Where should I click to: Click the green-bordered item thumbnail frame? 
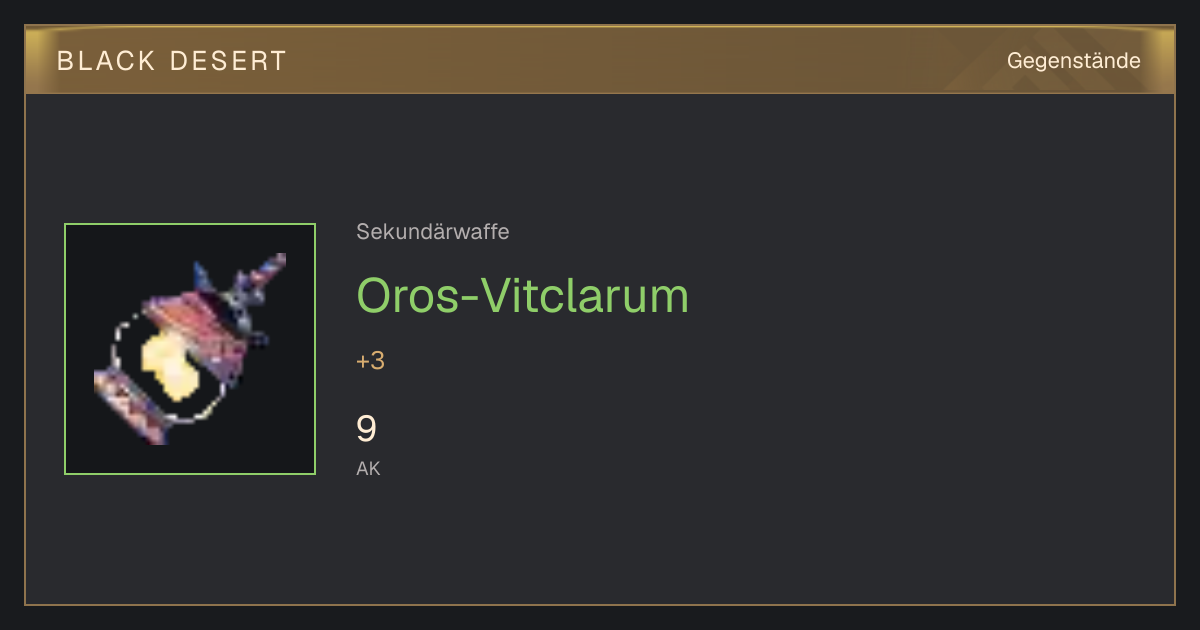pyautogui.click(x=190, y=349)
